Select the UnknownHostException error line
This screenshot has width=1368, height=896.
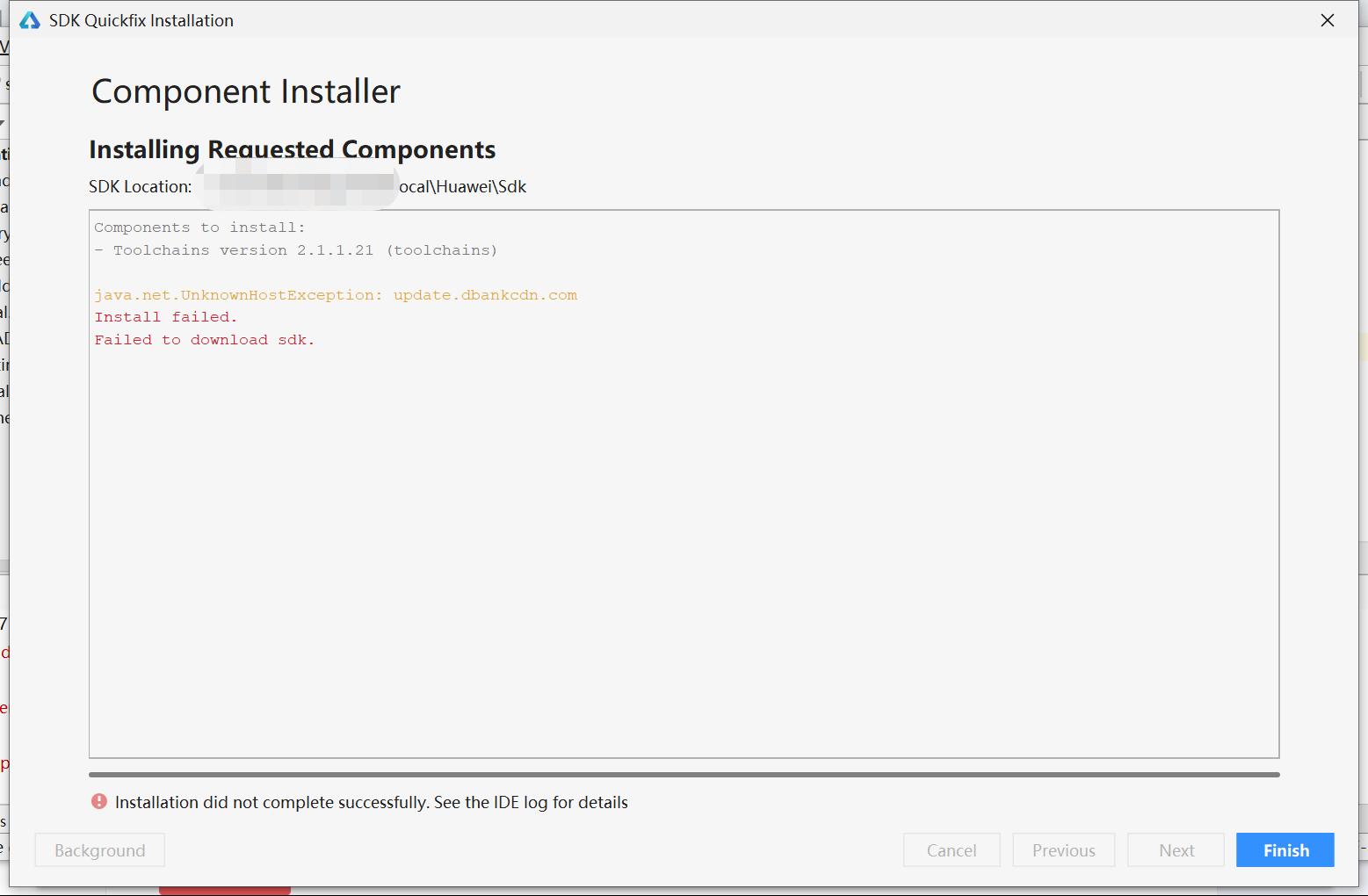point(336,294)
